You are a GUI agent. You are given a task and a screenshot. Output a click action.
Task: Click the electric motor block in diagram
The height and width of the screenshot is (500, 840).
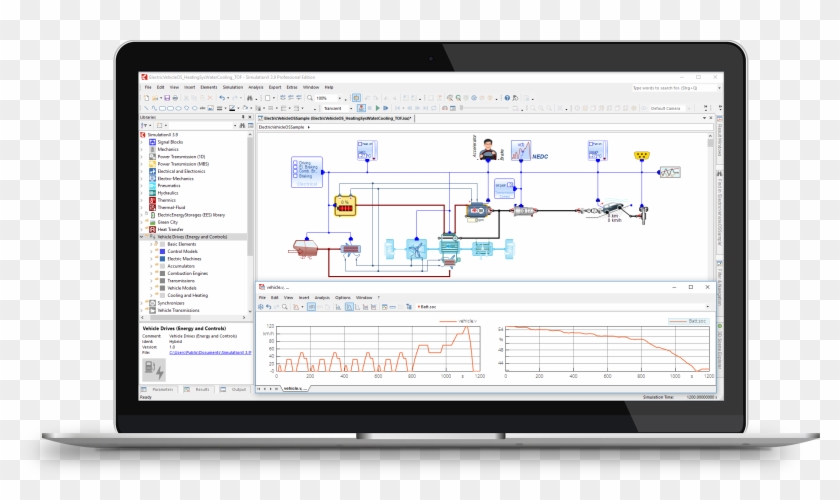tap(477, 211)
